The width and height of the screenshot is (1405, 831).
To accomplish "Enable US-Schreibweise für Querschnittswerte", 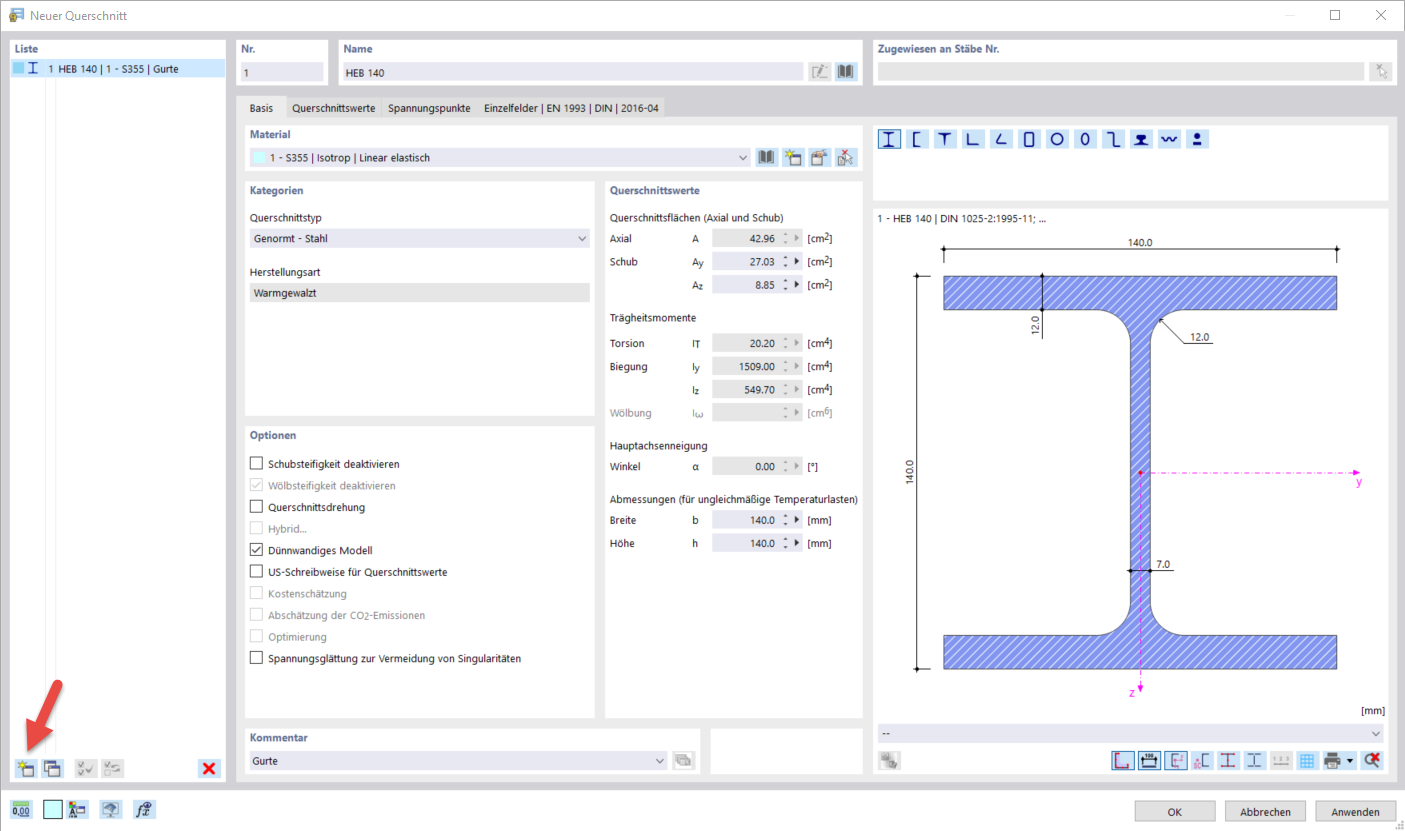I will (257, 572).
